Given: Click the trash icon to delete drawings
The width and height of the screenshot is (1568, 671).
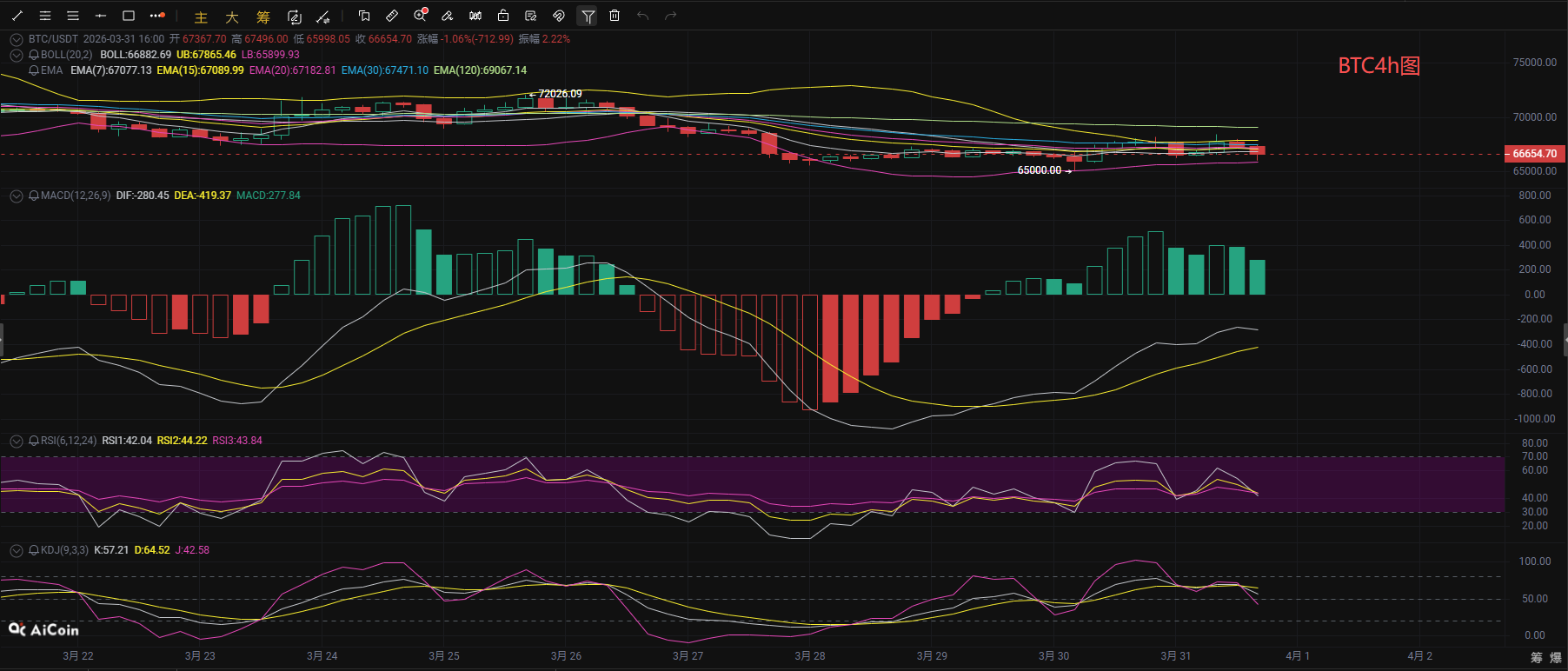Looking at the screenshot, I should click(x=615, y=16).
